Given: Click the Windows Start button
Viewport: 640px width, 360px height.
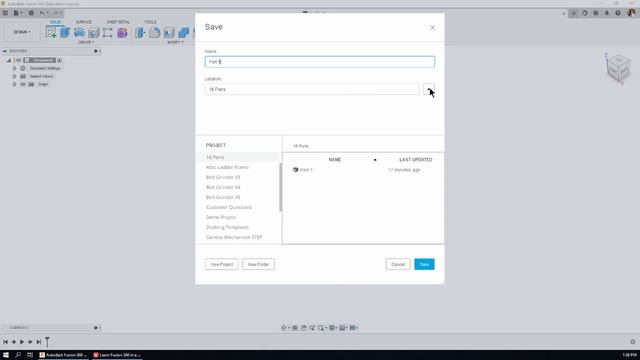Looking at the screenshot, I should click(x=6, y=355).
